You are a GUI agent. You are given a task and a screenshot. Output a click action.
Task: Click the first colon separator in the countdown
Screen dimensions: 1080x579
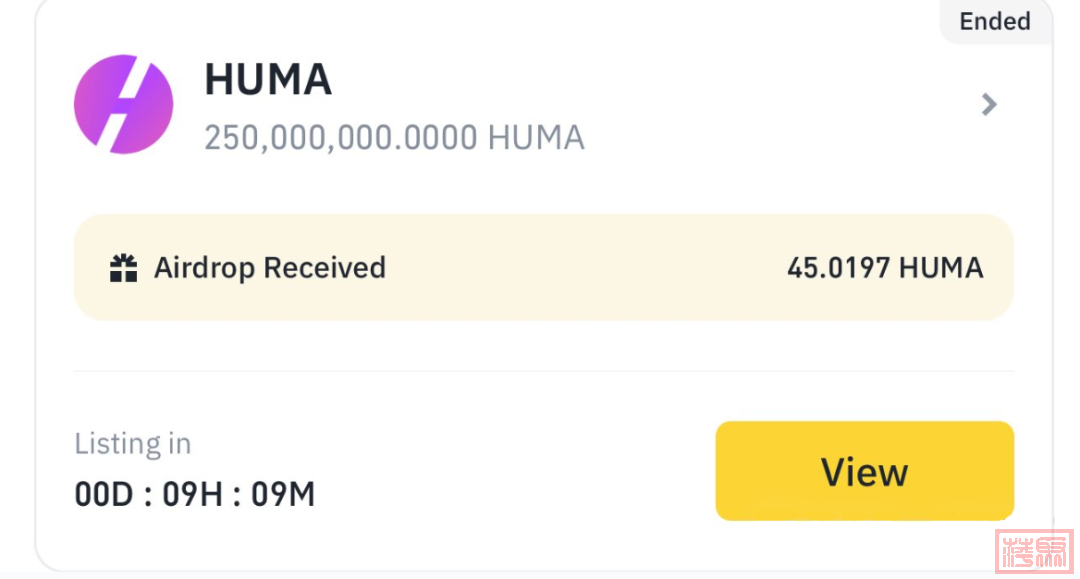click(x=148, y=494)
